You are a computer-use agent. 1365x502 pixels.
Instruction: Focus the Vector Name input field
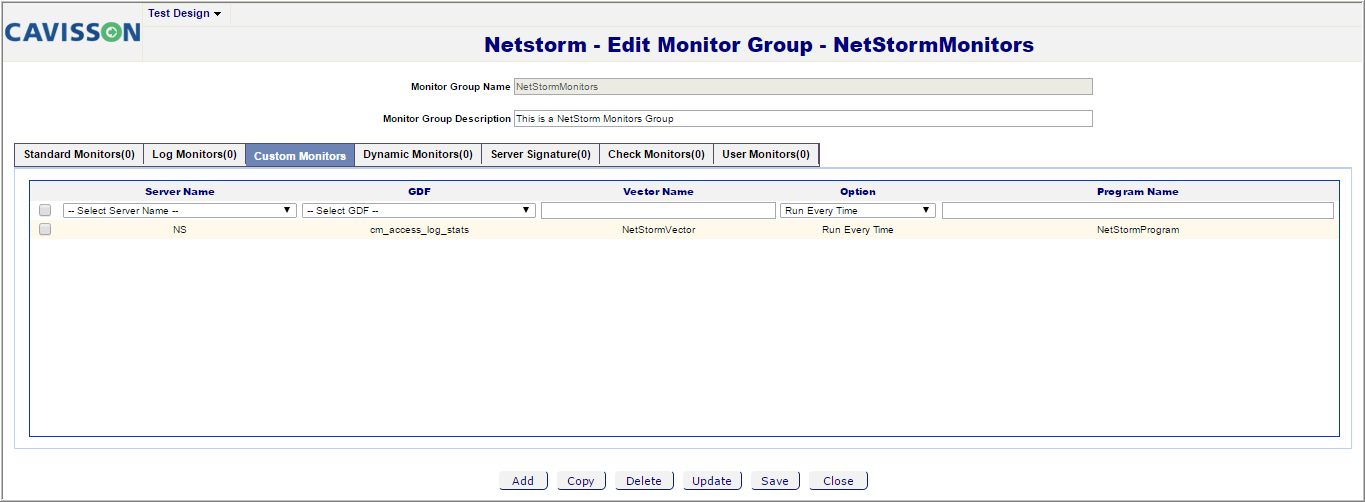[x=658, y=210]
